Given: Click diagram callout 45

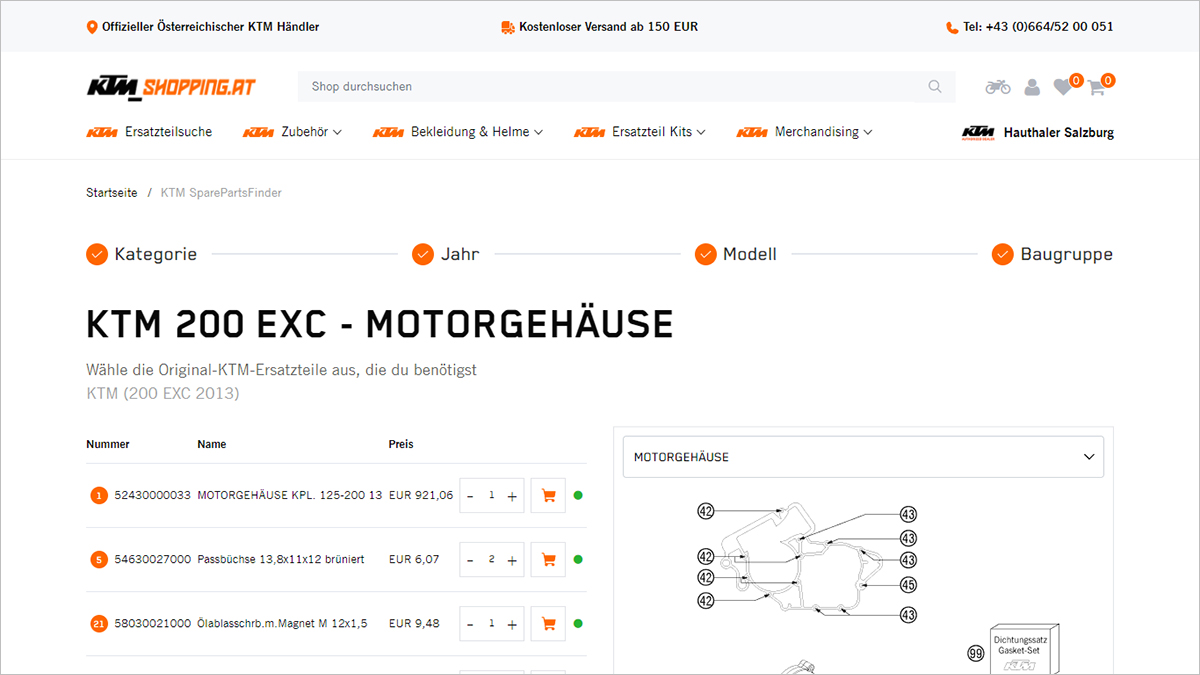Looking at the screenshot, I should coord(908,585).
